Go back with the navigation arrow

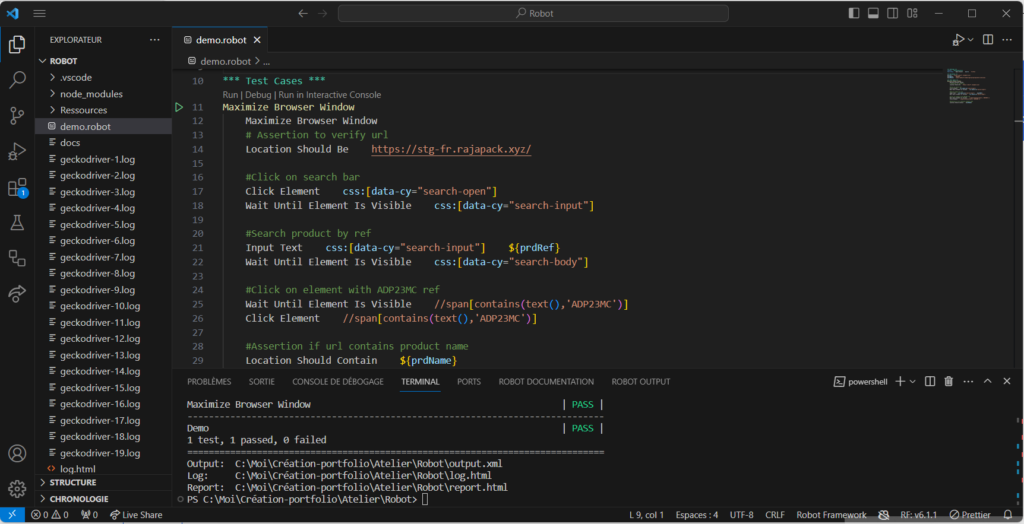click(x=302, y=13)
